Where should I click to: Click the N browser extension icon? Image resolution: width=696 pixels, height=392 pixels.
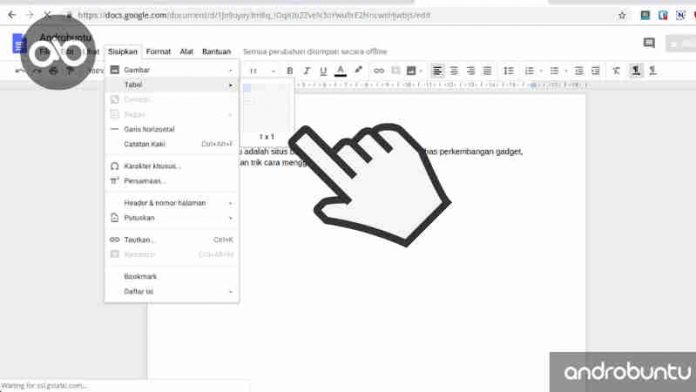[x=680, y=16]
